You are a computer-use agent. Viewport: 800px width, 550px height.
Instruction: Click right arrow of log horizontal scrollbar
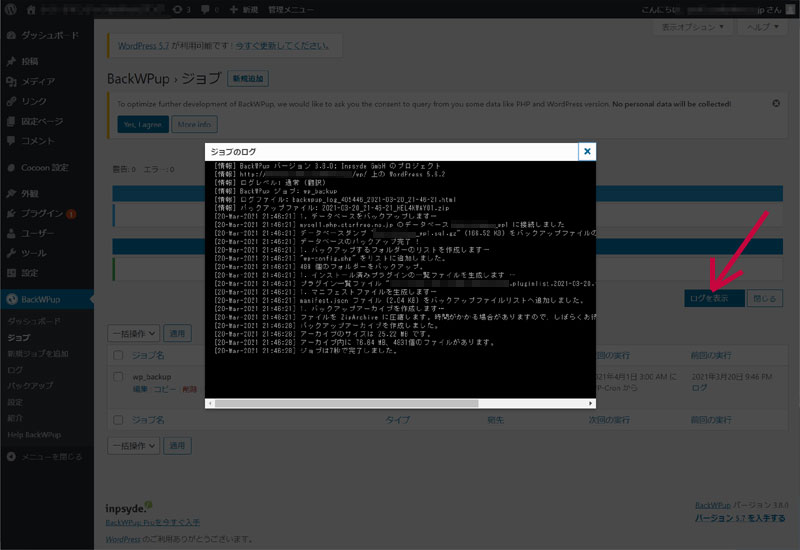pyautogui.click(x=591, y=404)
